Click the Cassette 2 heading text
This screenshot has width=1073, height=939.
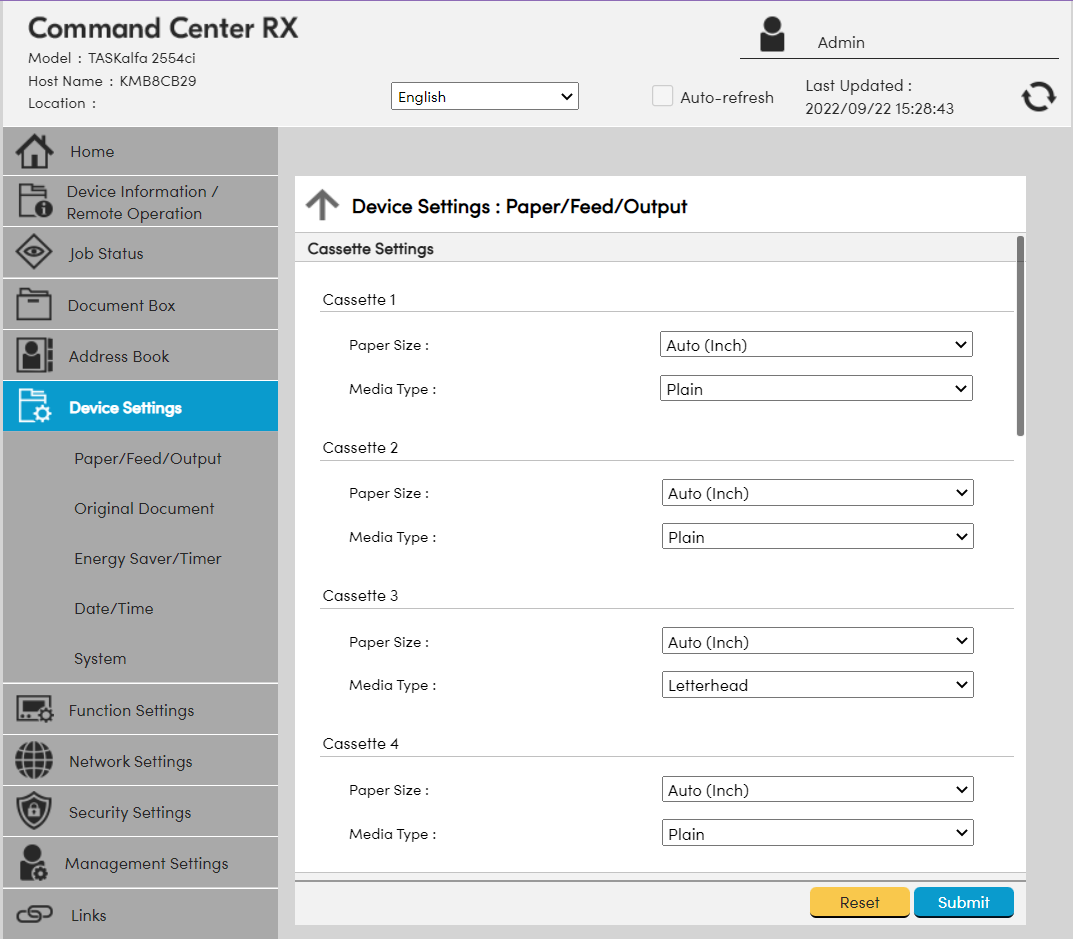click(360, 448)
